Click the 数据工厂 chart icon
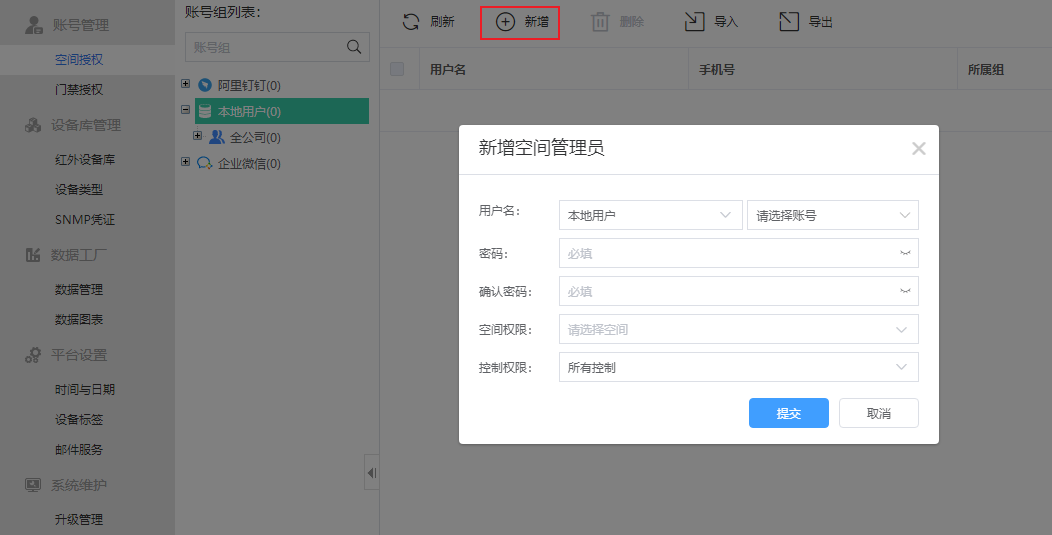 [33, 254]
